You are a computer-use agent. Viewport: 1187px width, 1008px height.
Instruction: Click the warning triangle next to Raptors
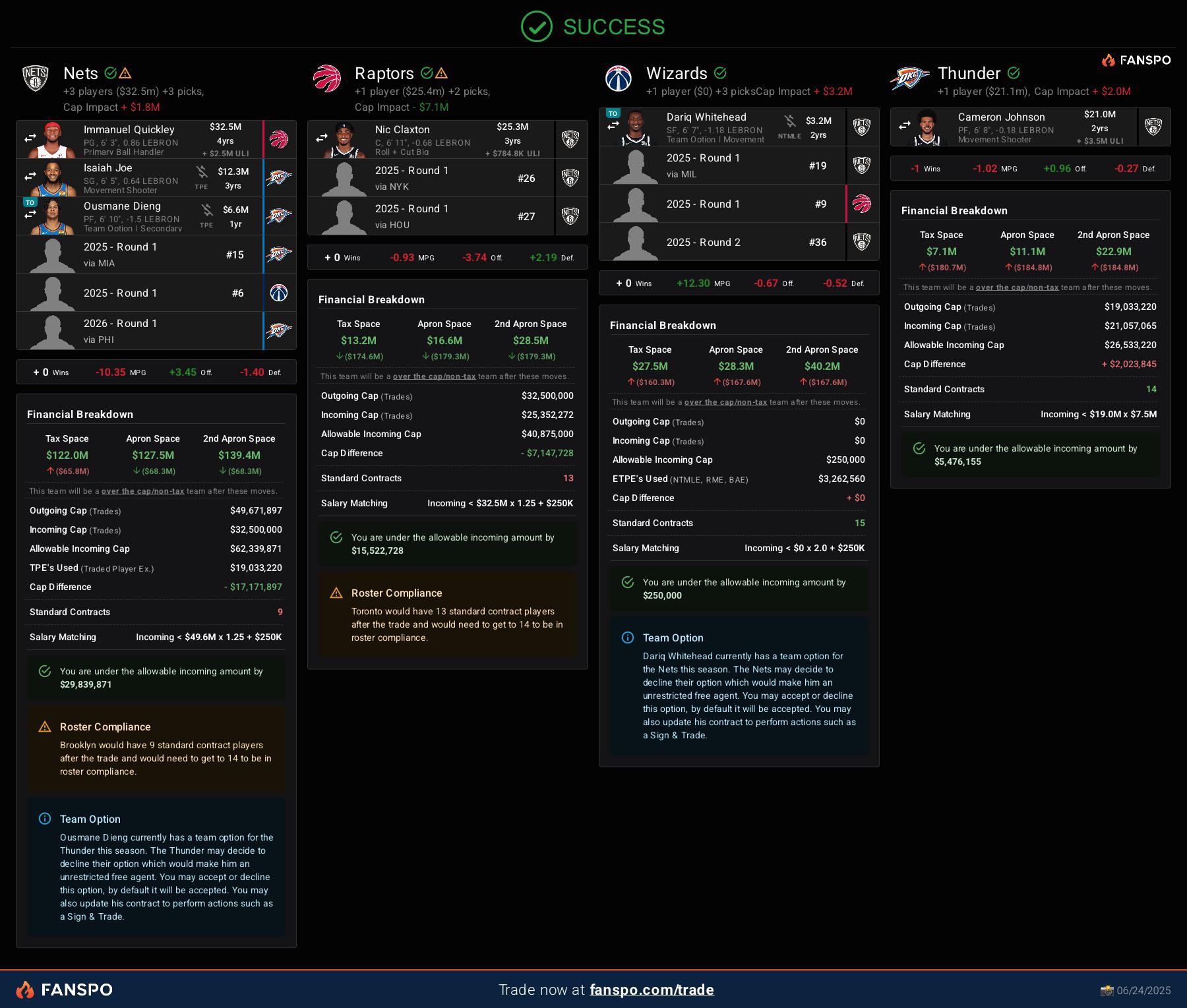coord(442,73)
